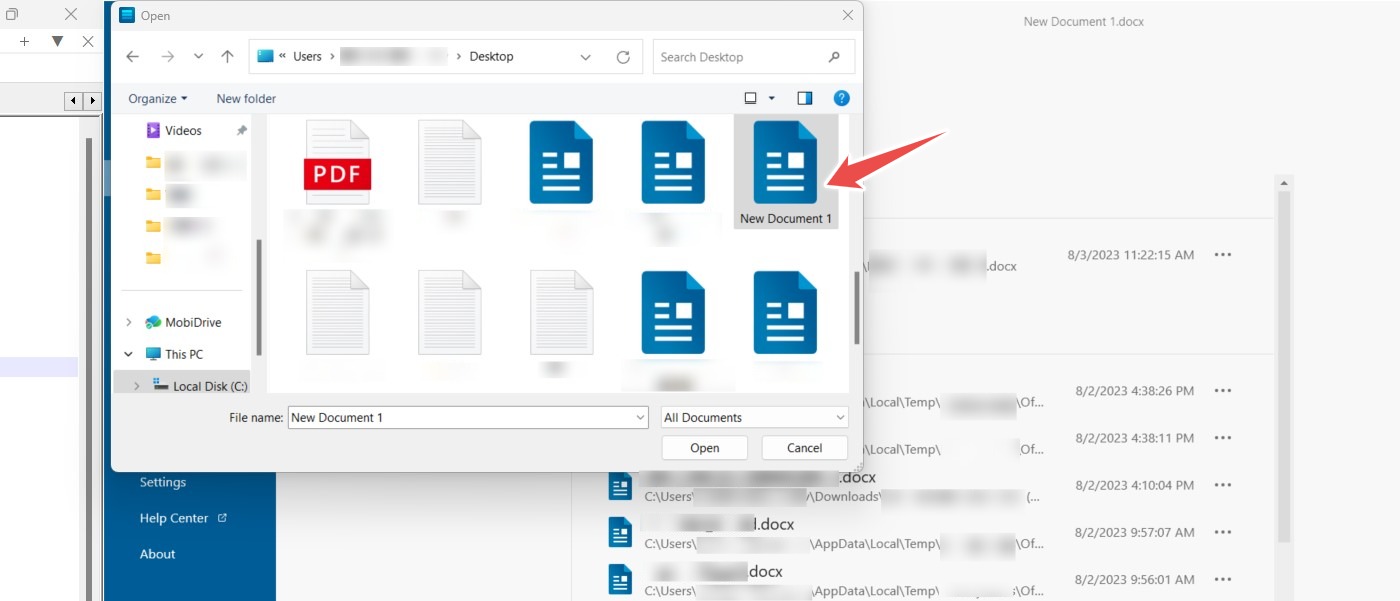The image size is (1400, 601).
Task: Open the change view layout icon
Action: point(751,98)
